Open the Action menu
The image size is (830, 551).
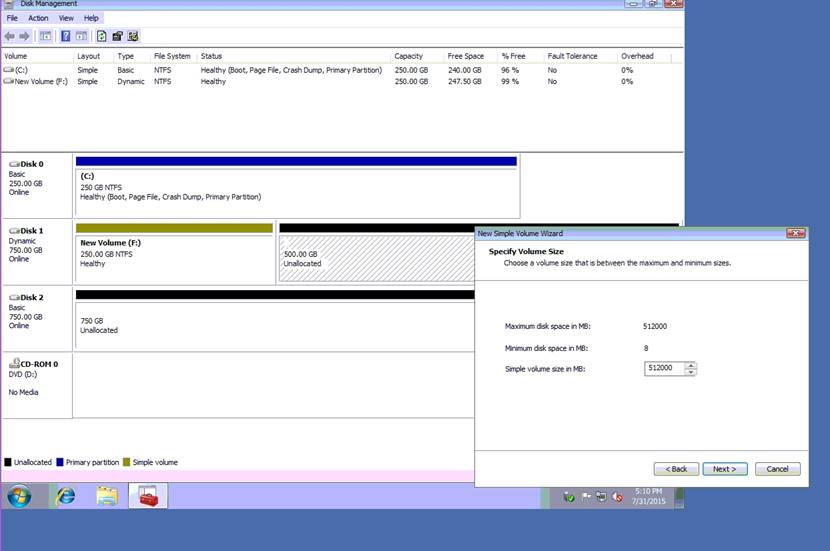(38, 18)
